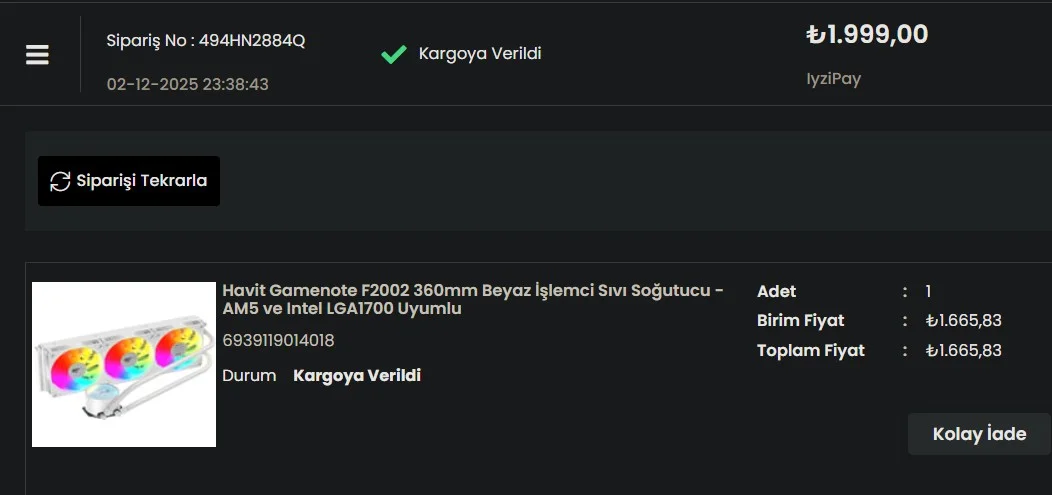Click the header Kargoya Verildi status text

480,53
